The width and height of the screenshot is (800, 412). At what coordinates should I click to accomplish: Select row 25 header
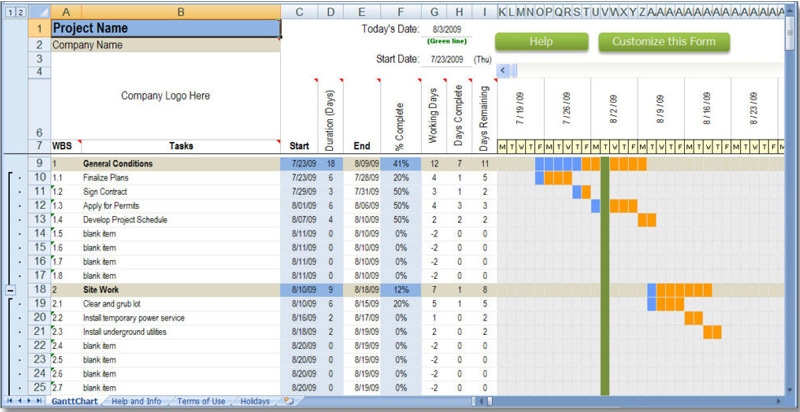39,388
